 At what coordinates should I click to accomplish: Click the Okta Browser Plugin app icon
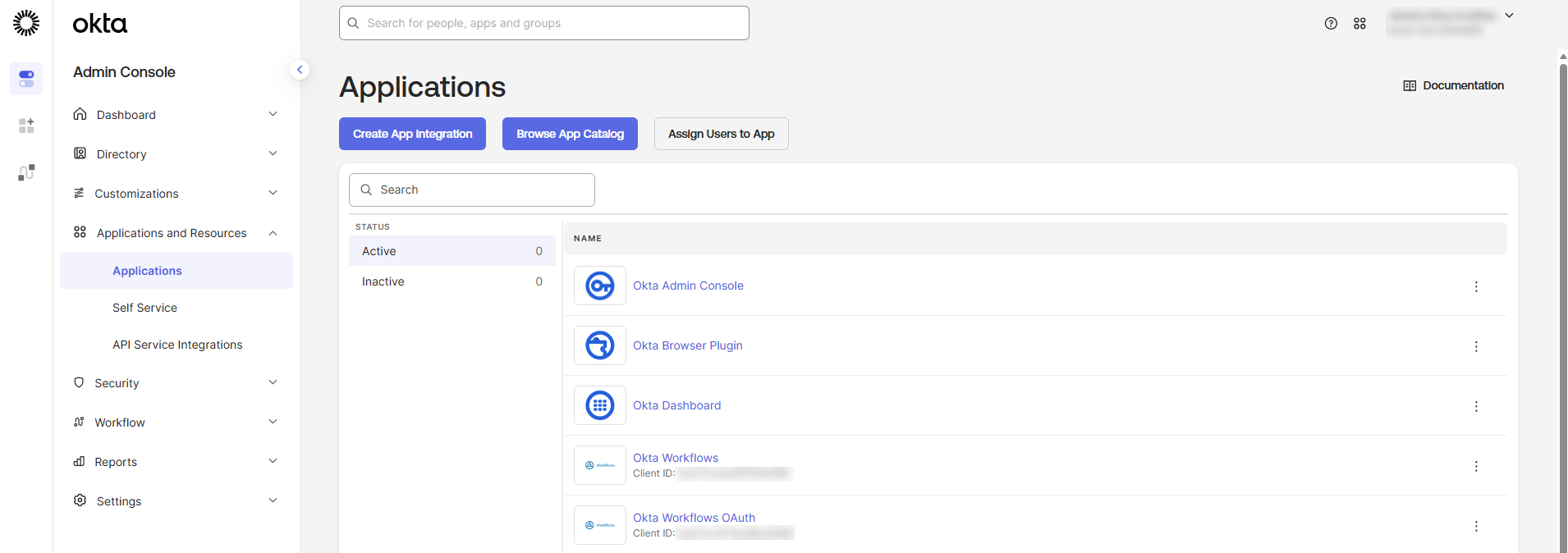pyautogui.click(x=600, y=345)
